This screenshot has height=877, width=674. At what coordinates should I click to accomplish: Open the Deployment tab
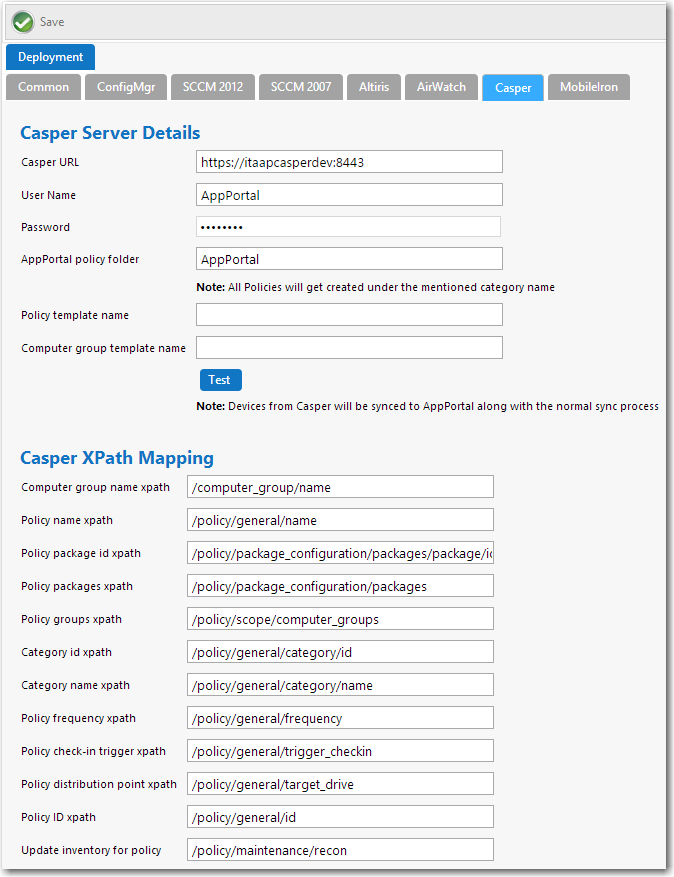tap(50, 57)
